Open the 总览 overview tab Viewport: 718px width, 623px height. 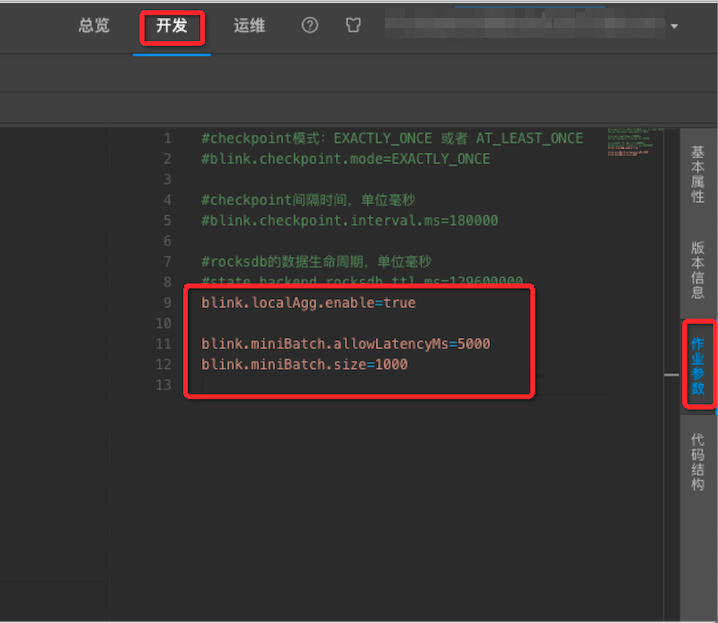[x=94, y=25]
